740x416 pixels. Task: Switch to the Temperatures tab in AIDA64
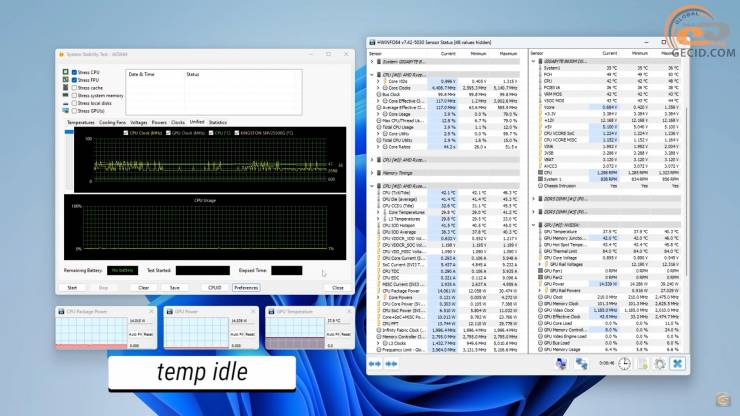tap(81, 122)
